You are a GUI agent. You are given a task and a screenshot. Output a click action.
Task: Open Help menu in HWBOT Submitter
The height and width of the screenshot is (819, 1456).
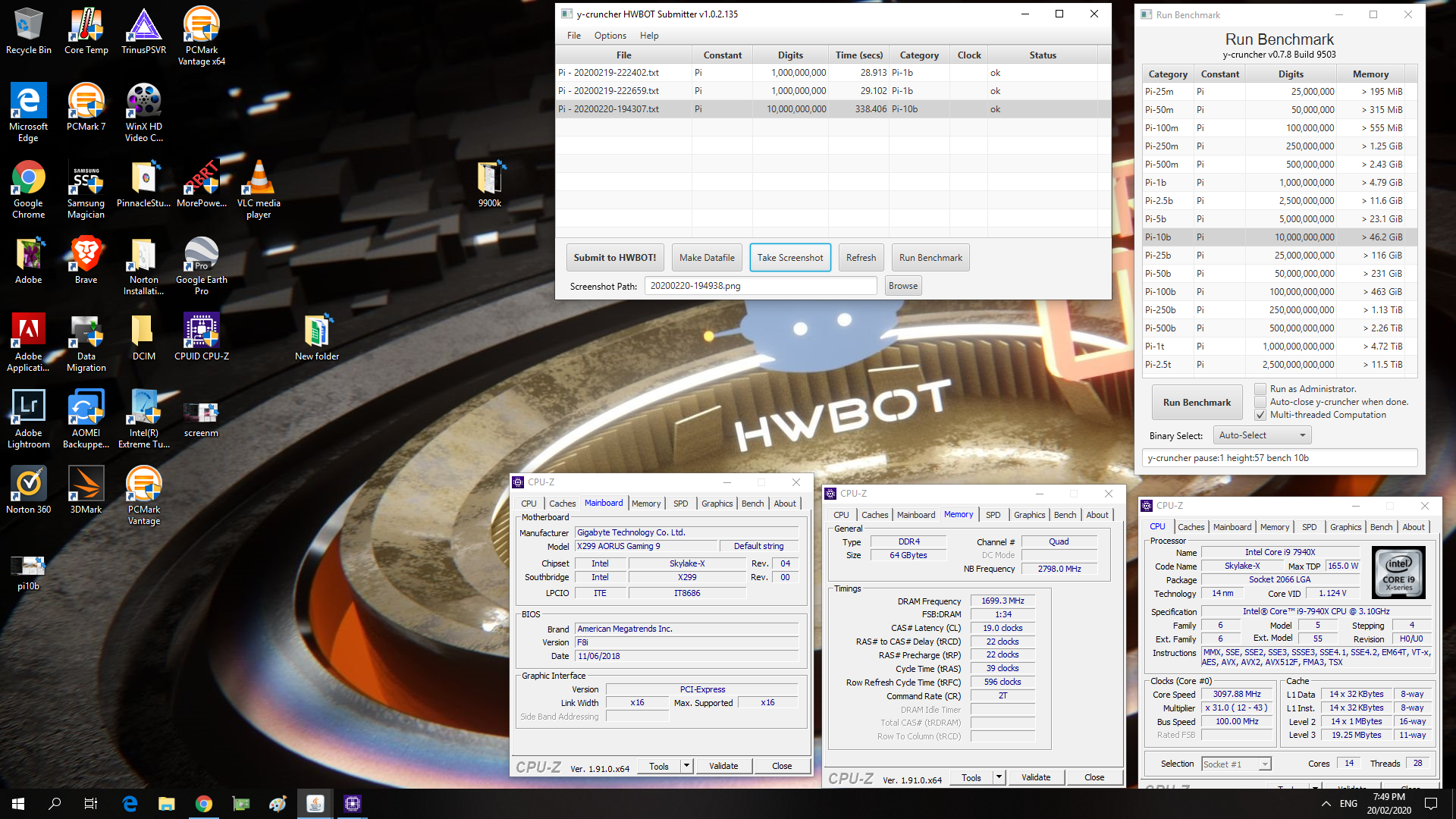[x=649, y=36]
